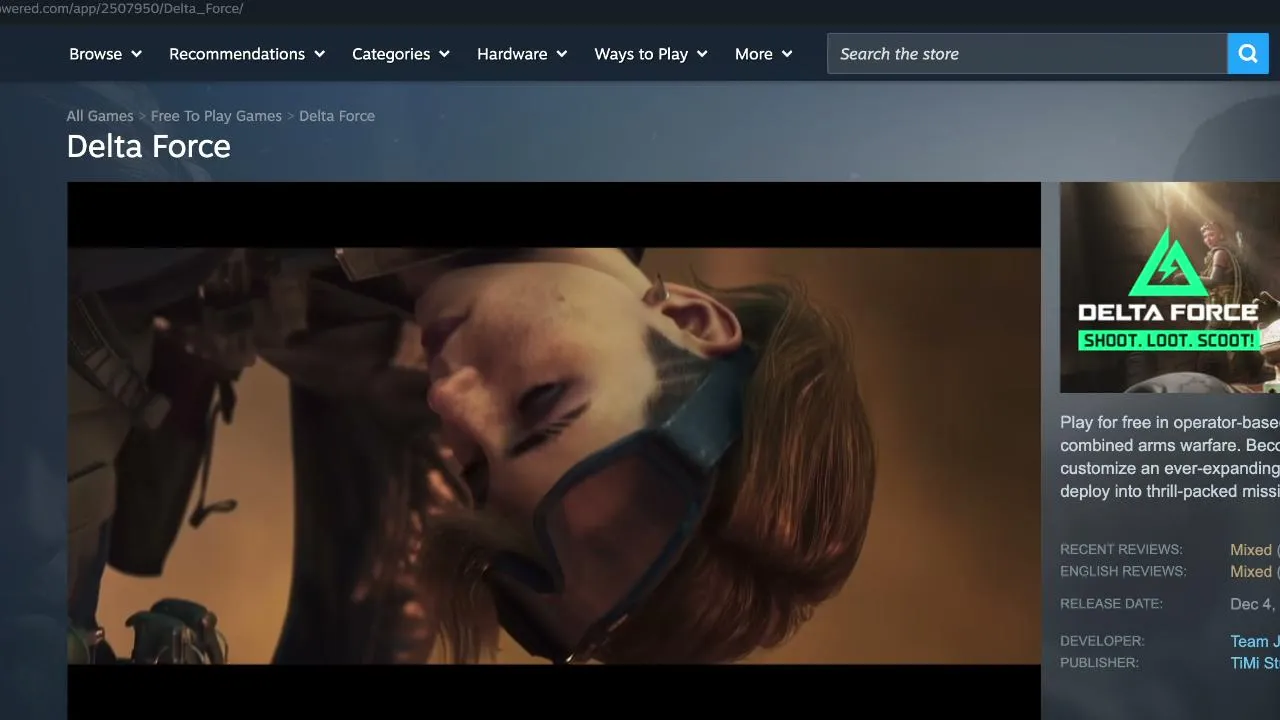
Task: Open the developer link starting with Team
Action: click(1255, 641)
